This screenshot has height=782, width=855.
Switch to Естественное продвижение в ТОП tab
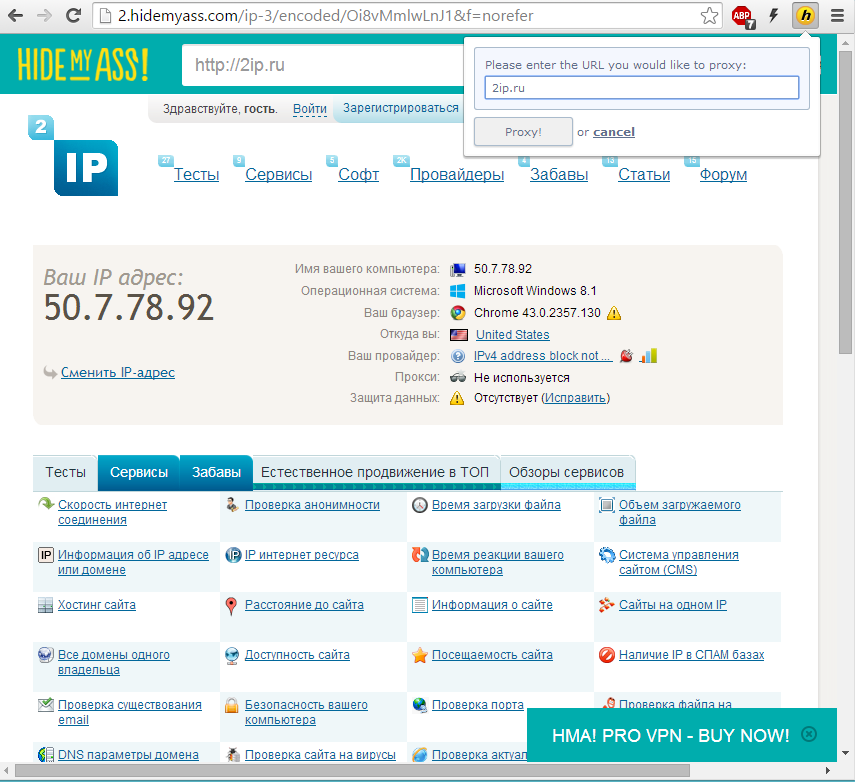[x=375, y=472]
